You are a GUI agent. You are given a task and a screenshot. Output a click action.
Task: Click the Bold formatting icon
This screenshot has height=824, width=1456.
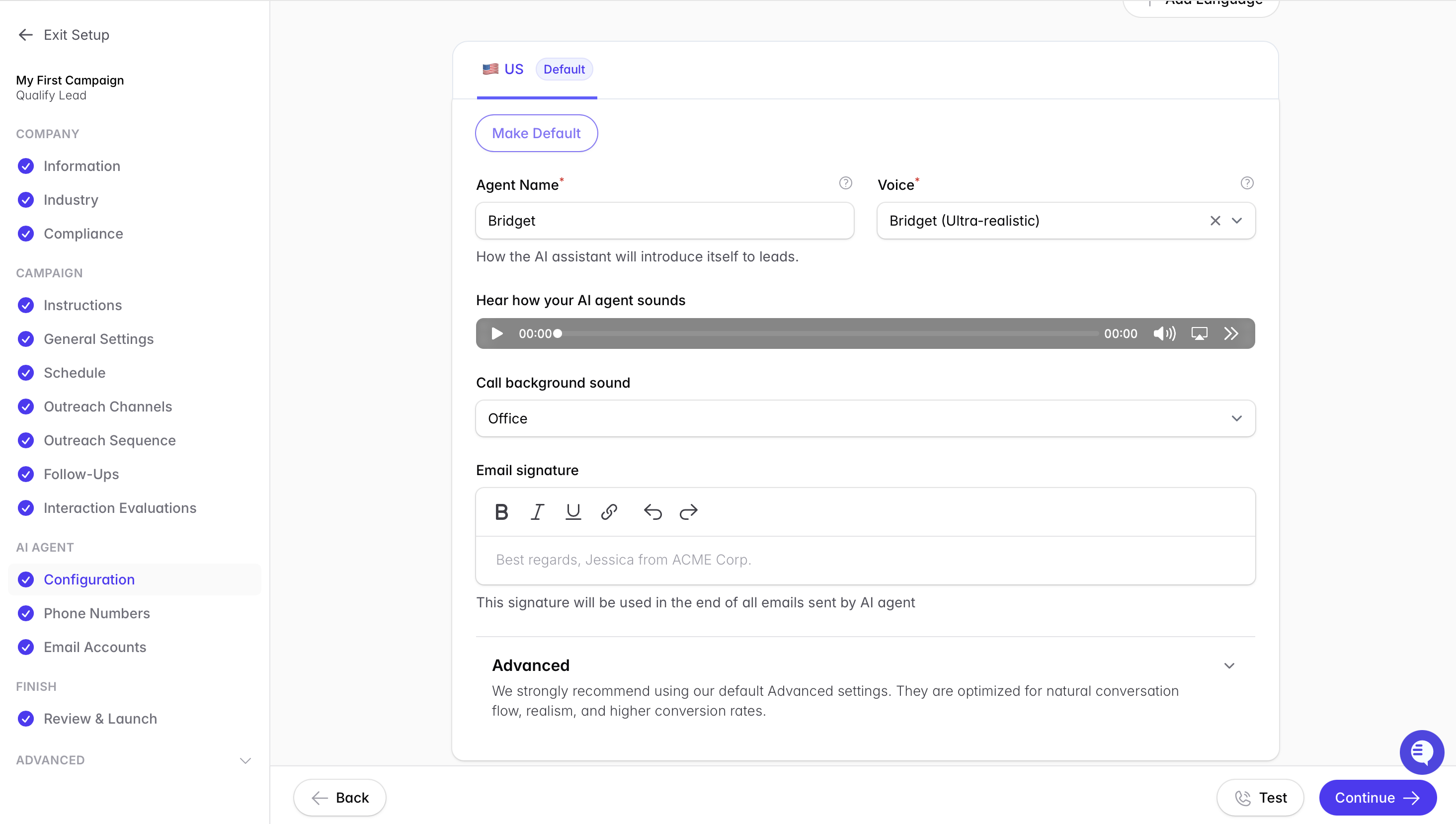pyautogui.click(x=501, y=511)
